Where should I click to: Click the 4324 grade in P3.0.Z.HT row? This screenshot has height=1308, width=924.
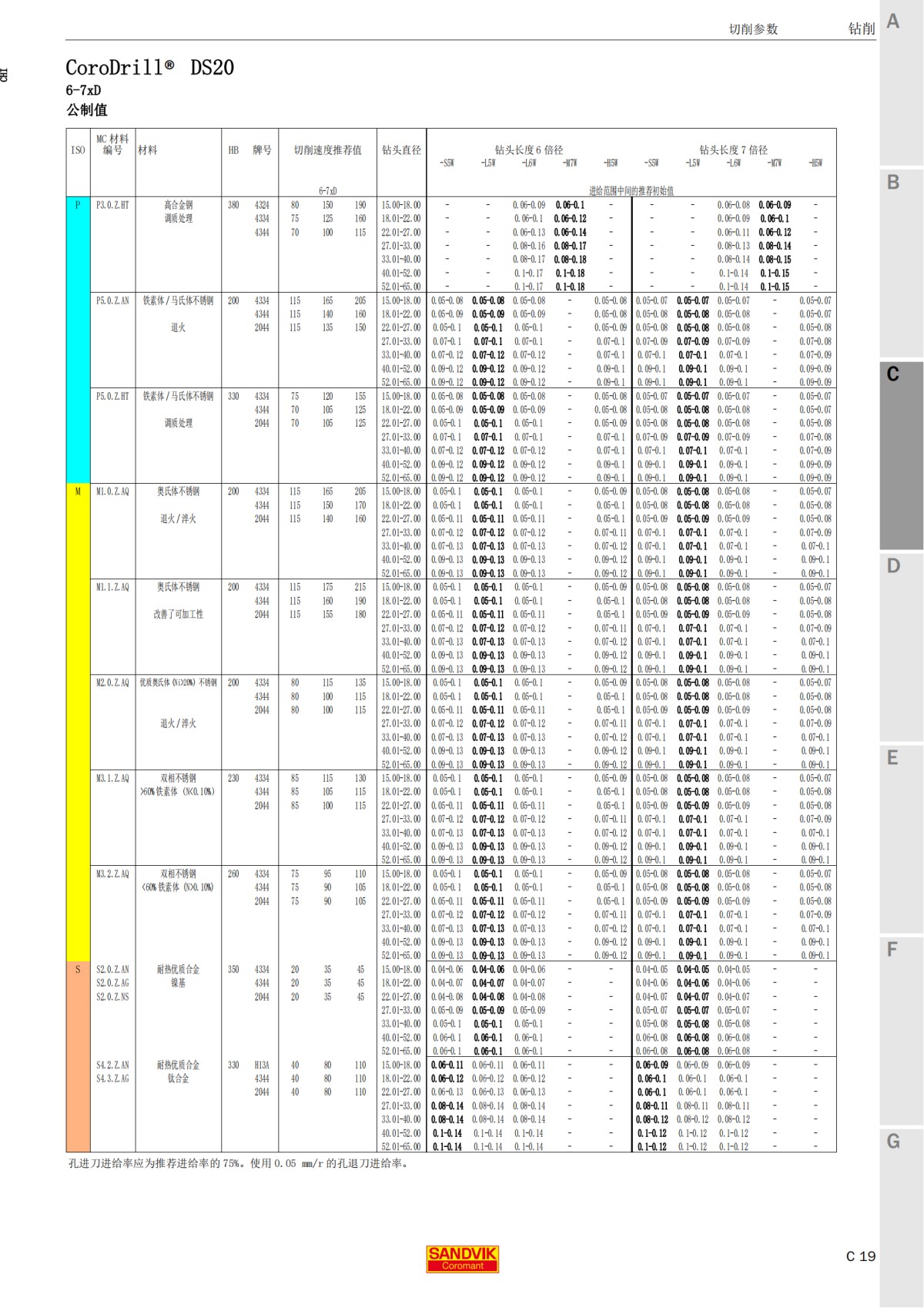click(262, 205)
